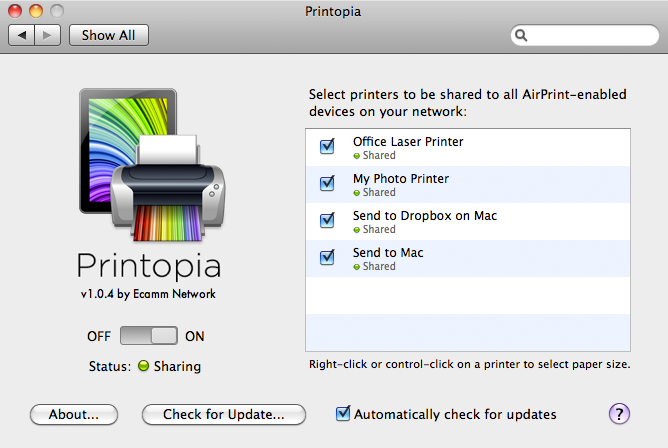Open the About... dialog
The image size is (668, 448).
(x=74, y=414)
